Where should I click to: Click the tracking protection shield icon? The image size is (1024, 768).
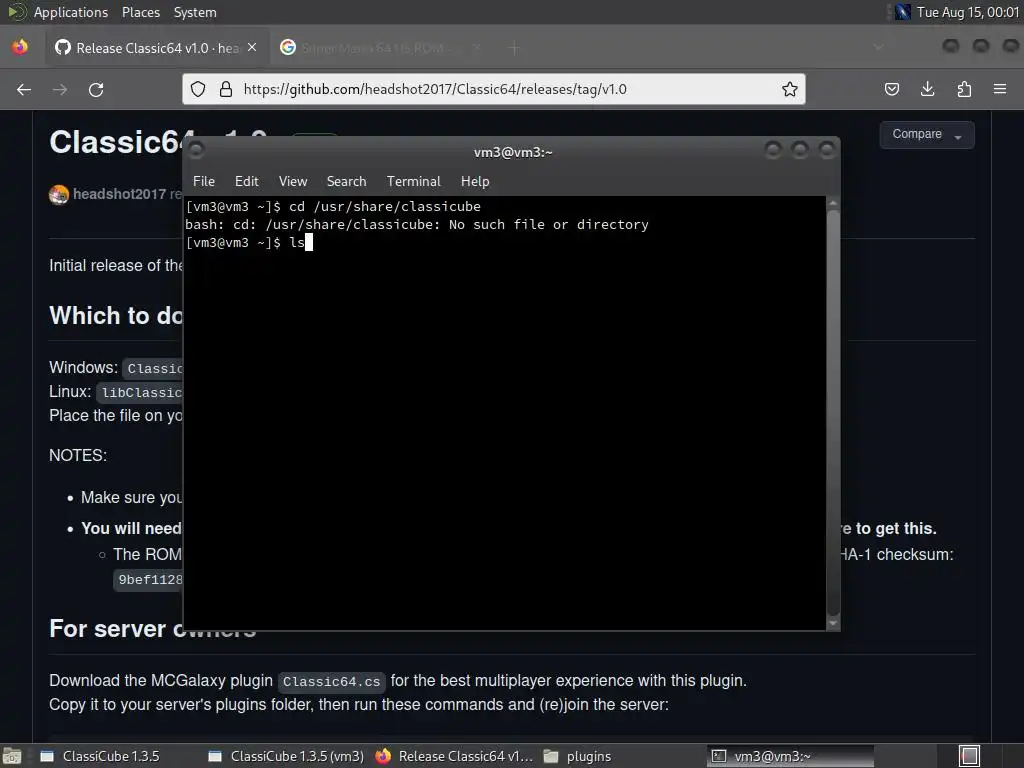pos(198,89)
